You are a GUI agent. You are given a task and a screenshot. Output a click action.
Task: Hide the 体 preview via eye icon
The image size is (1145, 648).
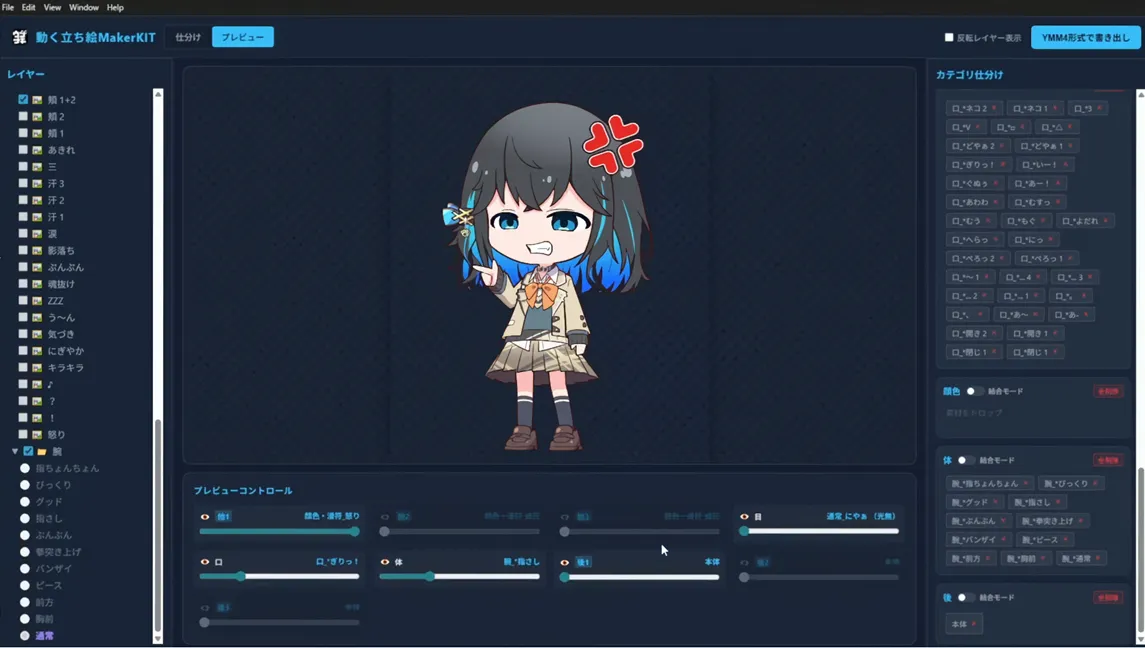coord(385,562)
